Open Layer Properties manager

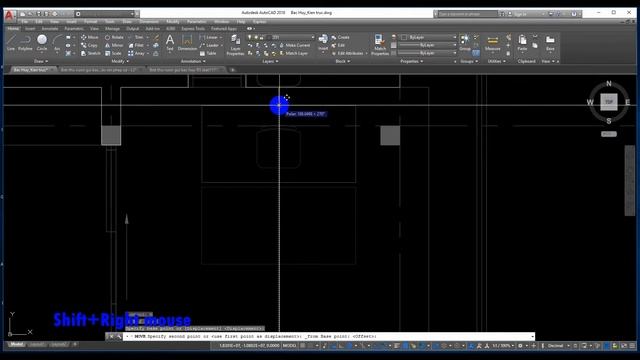pyautogui.click(x=235, y=45)
